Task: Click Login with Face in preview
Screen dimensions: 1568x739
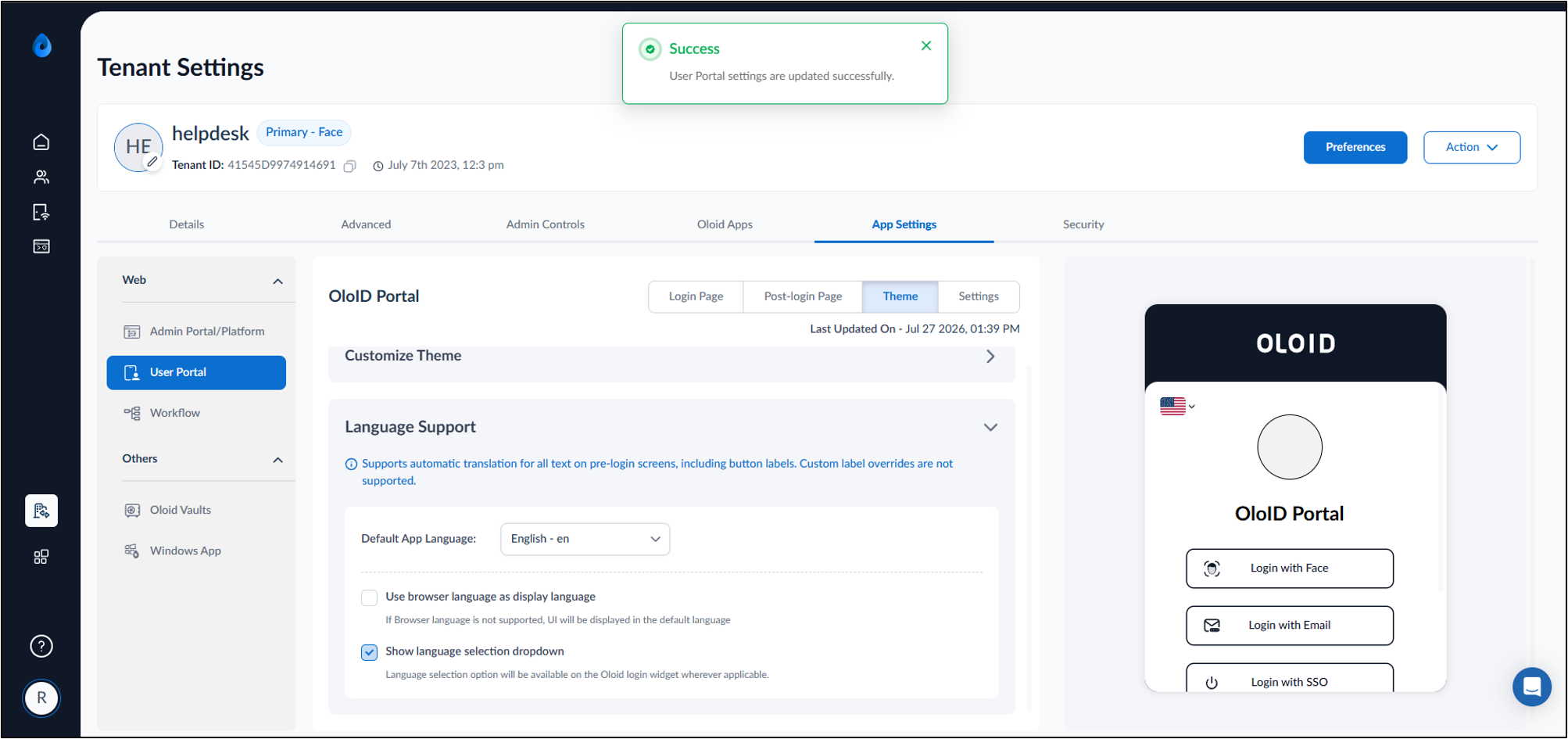Action: tap(1290, 569)
